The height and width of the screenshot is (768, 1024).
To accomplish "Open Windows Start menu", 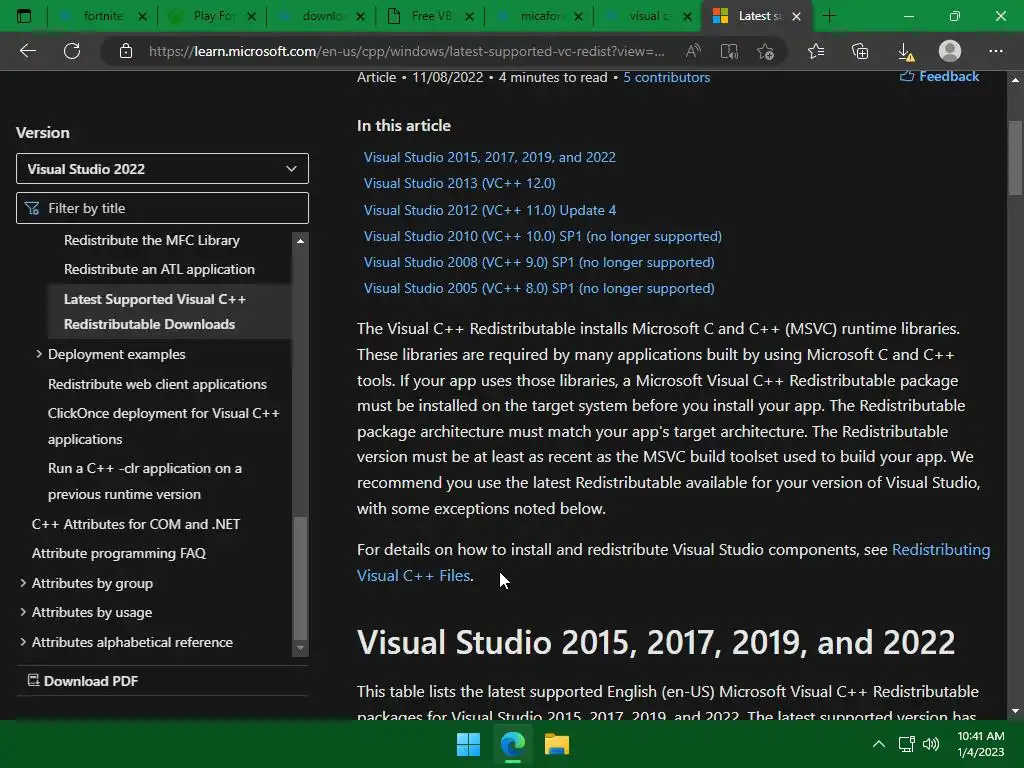I will point(468,744).
